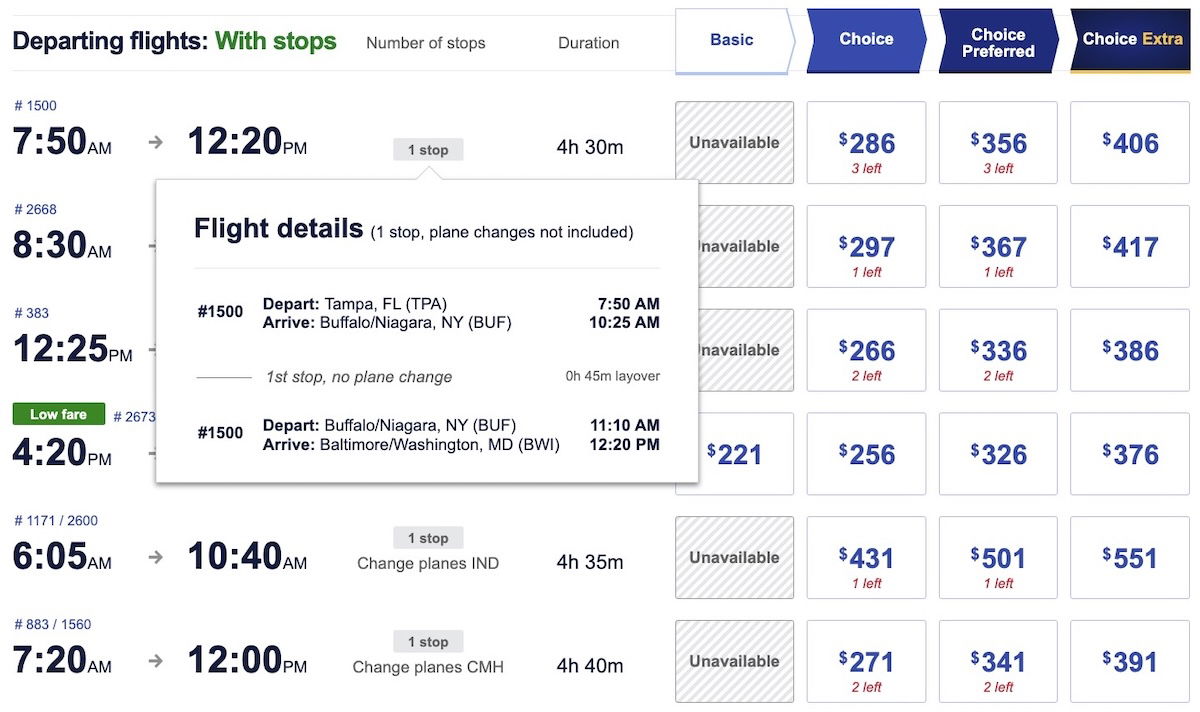Open the 1 stop badge for 7:50 AM flight
1200x712 pixels.
pyautogui.click(x=428, y=150)
